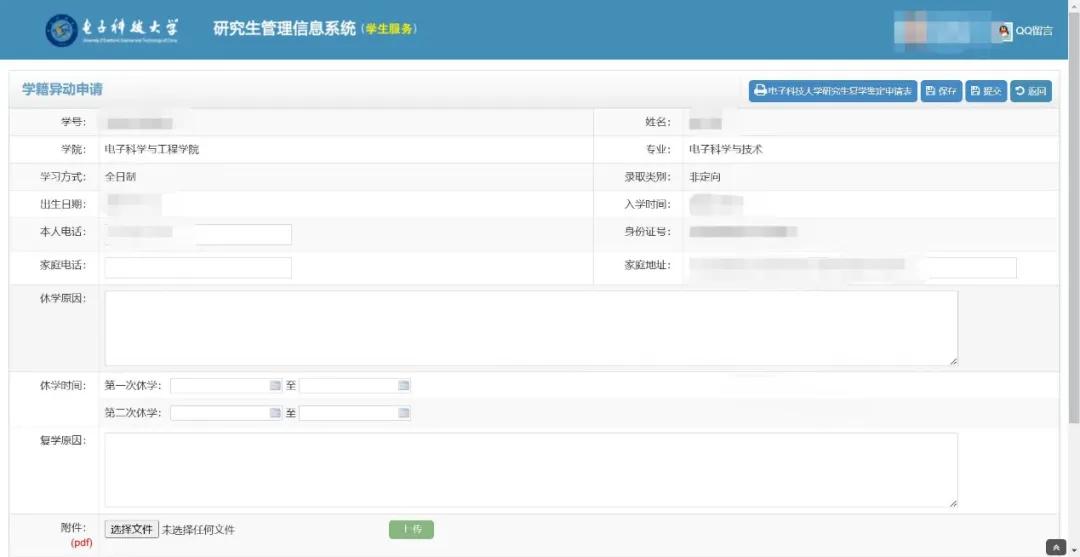Click the green 上传 upload button

click(x=411, y=529)
